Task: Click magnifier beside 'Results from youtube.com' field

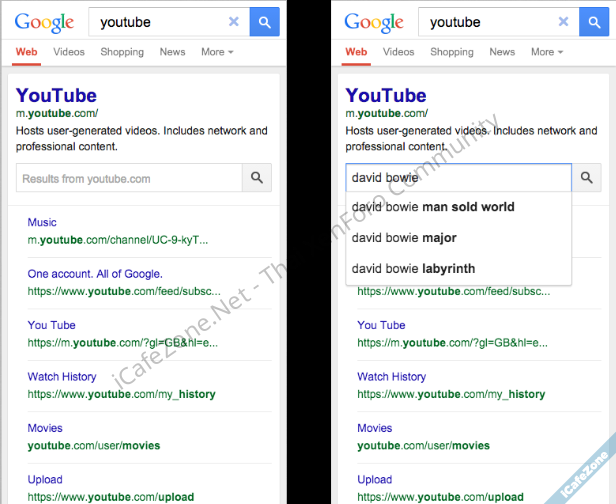Action: click(x=257, y=178)
